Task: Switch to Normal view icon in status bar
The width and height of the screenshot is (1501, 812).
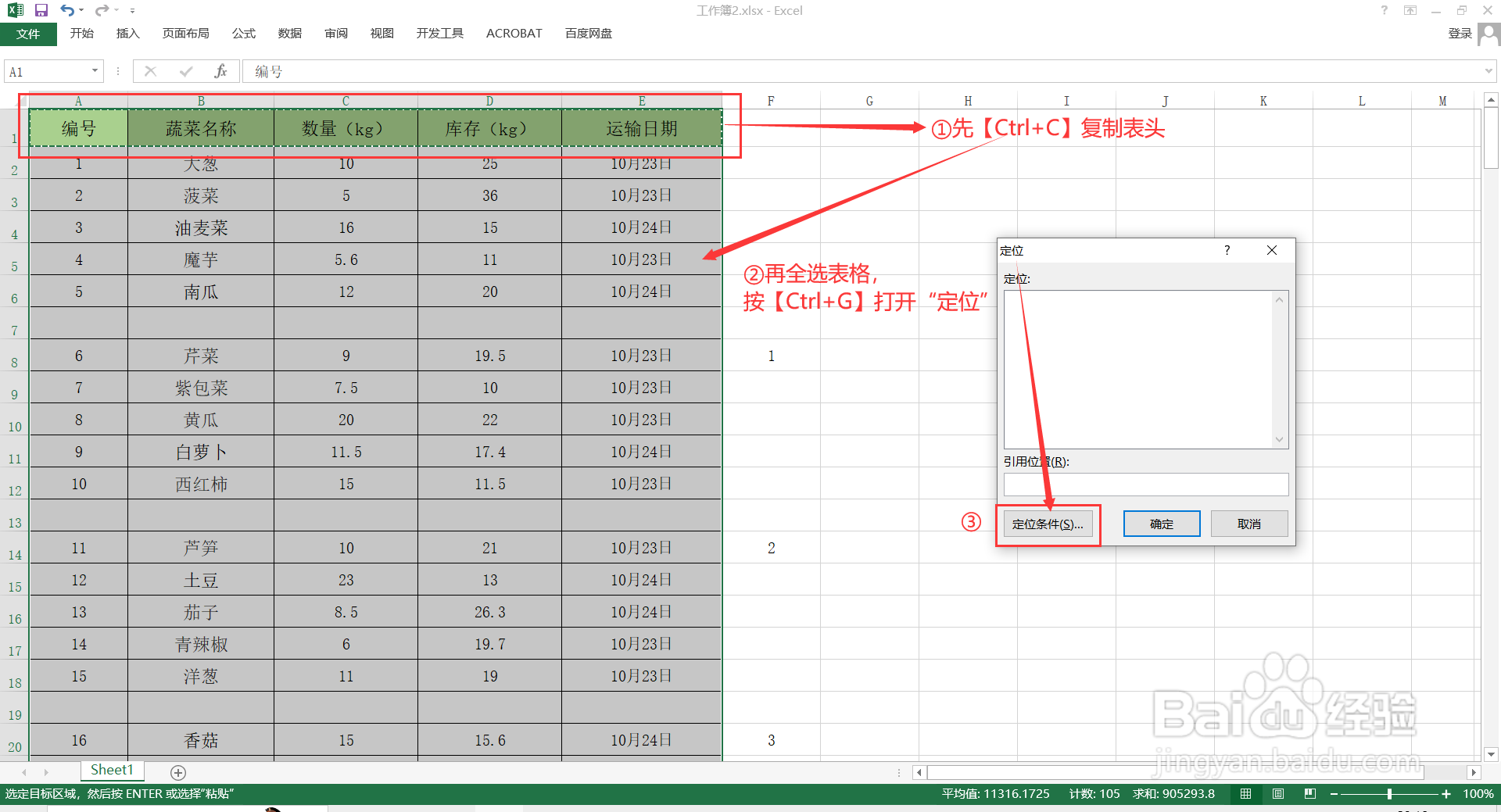Action: pos(1245,793)
